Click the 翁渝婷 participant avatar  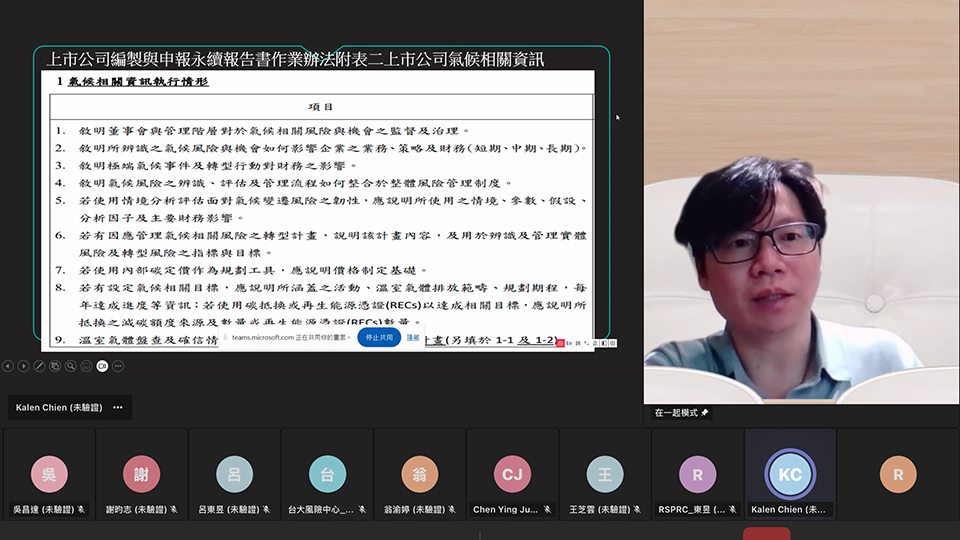pyautogui.click(x=419, y=475)
